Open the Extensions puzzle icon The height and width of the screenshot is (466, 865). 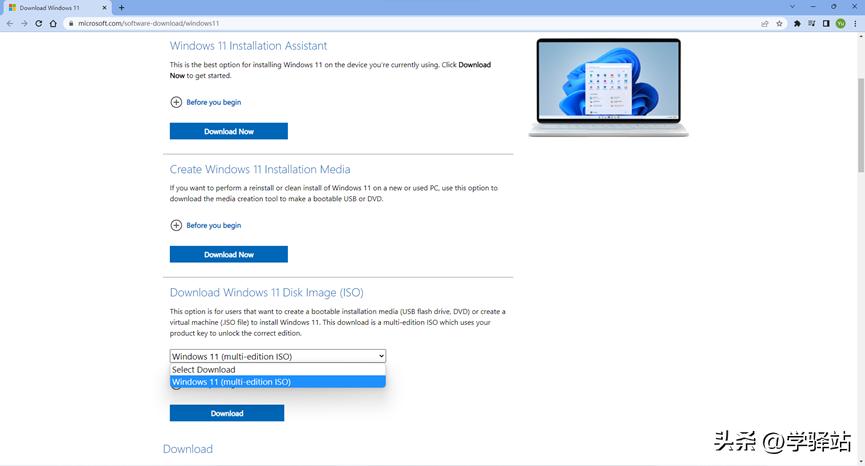point(797,24)
